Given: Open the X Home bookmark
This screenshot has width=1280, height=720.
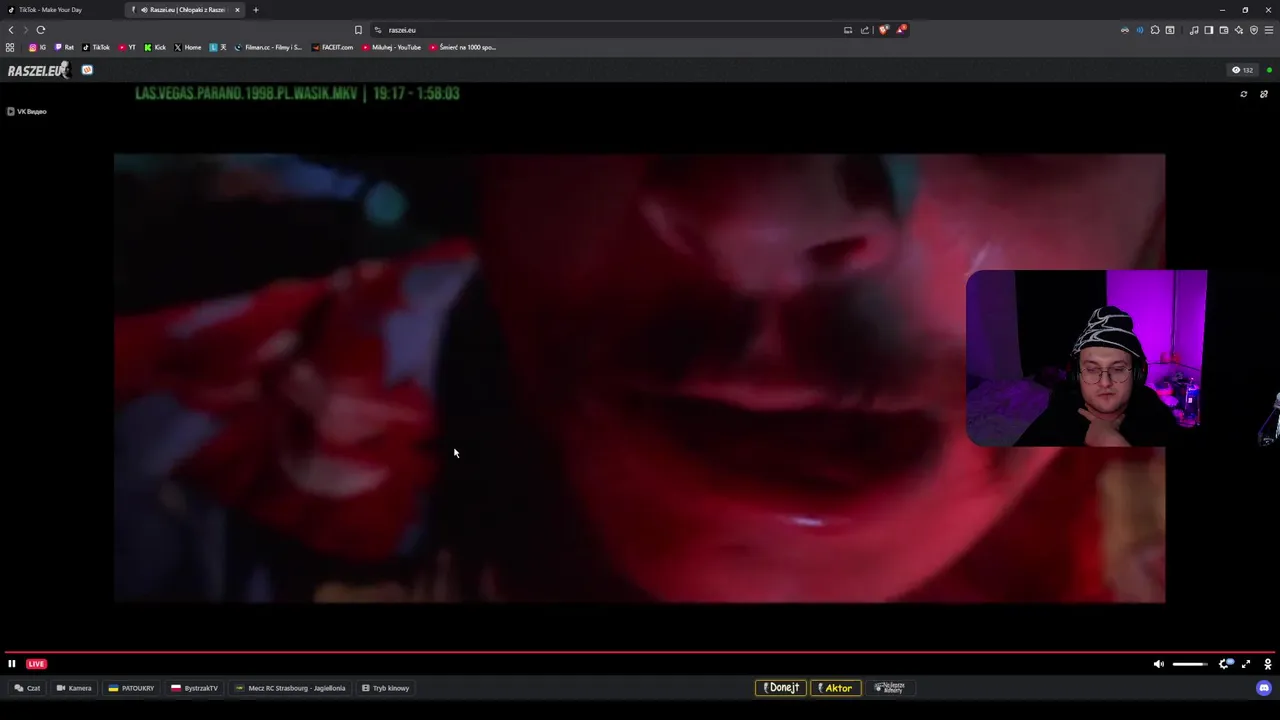Looking at the screenshot, I should [x=188, y=47].
